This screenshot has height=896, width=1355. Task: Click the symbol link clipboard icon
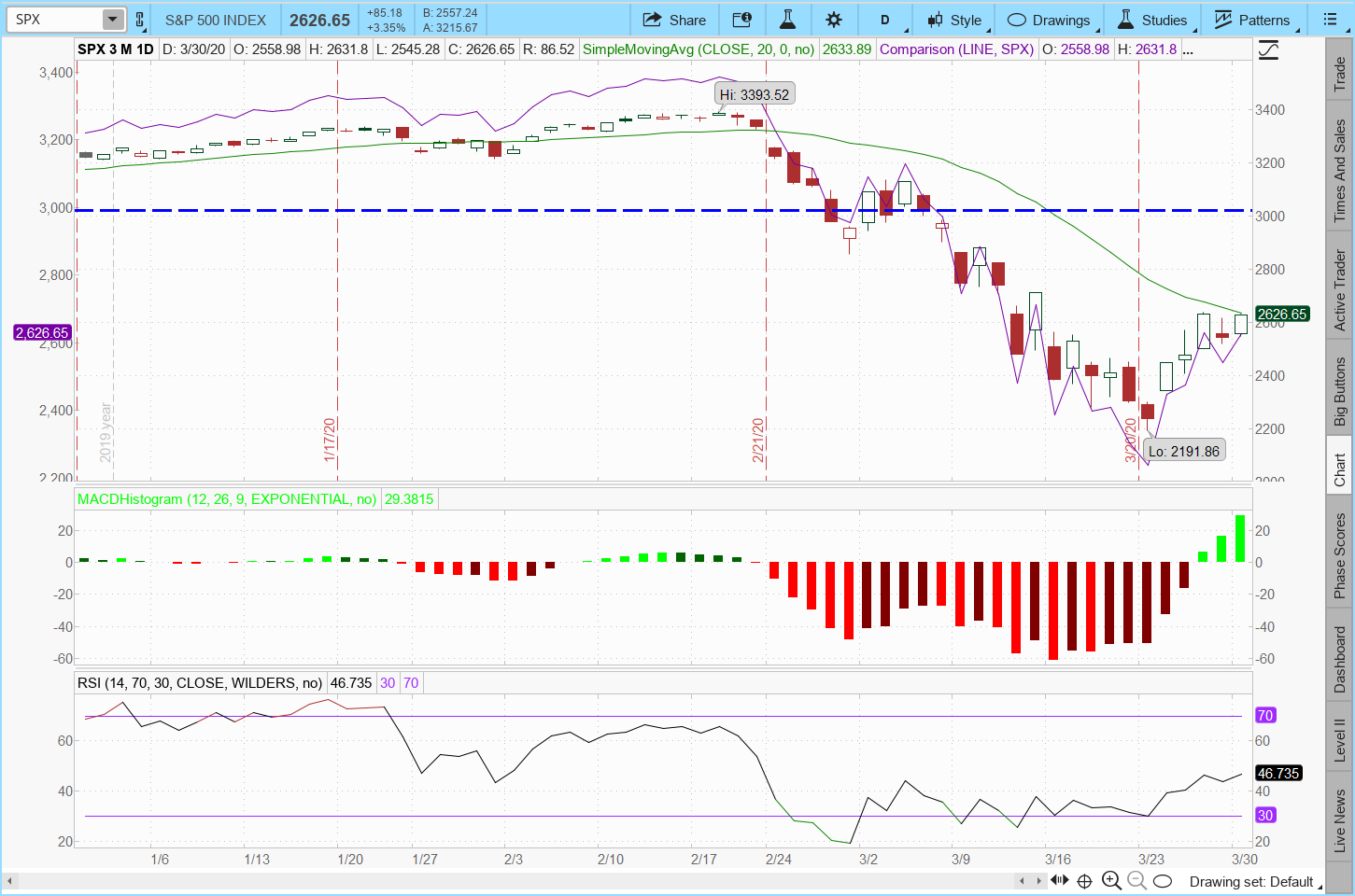[140, 20]
